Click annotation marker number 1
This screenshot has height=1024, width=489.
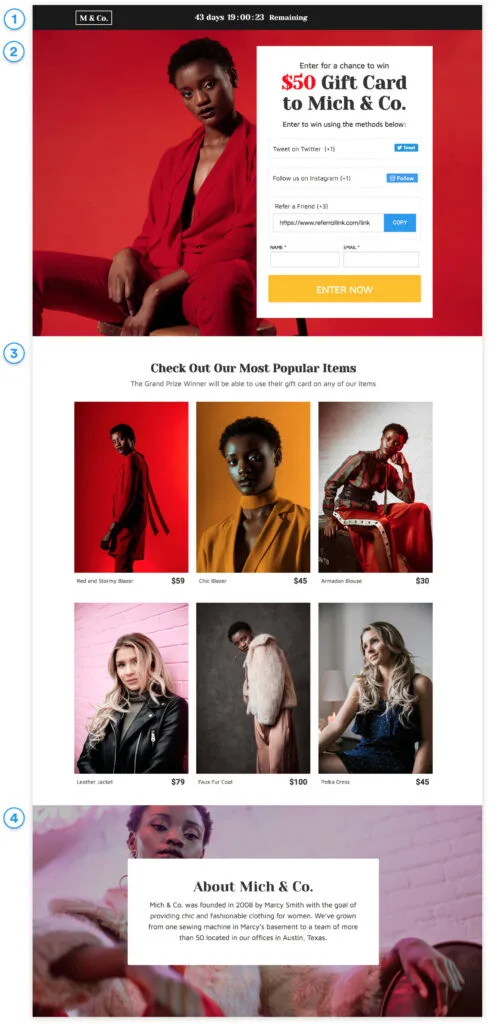point(14,20)
